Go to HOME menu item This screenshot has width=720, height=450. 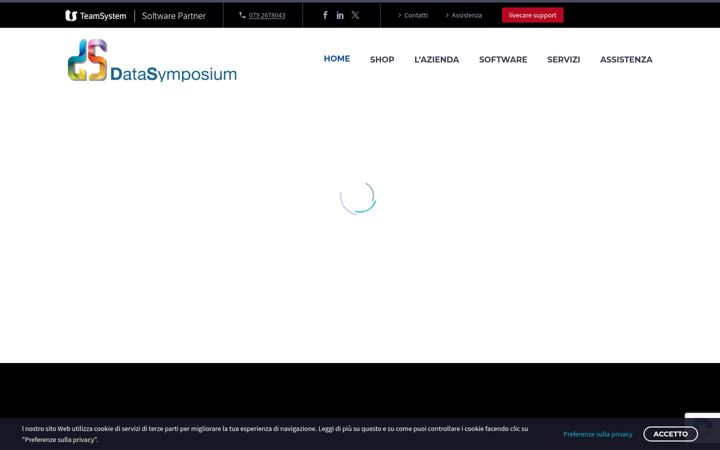(x=337, y=59)
